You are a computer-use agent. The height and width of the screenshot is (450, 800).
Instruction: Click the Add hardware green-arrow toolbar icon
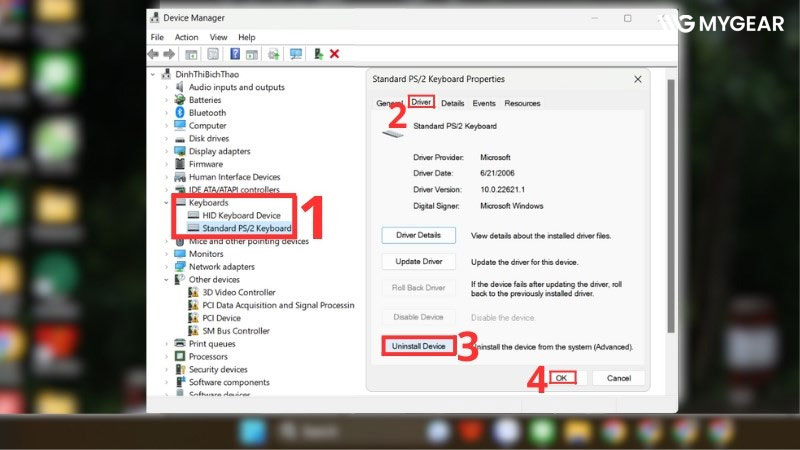(318, 54)
